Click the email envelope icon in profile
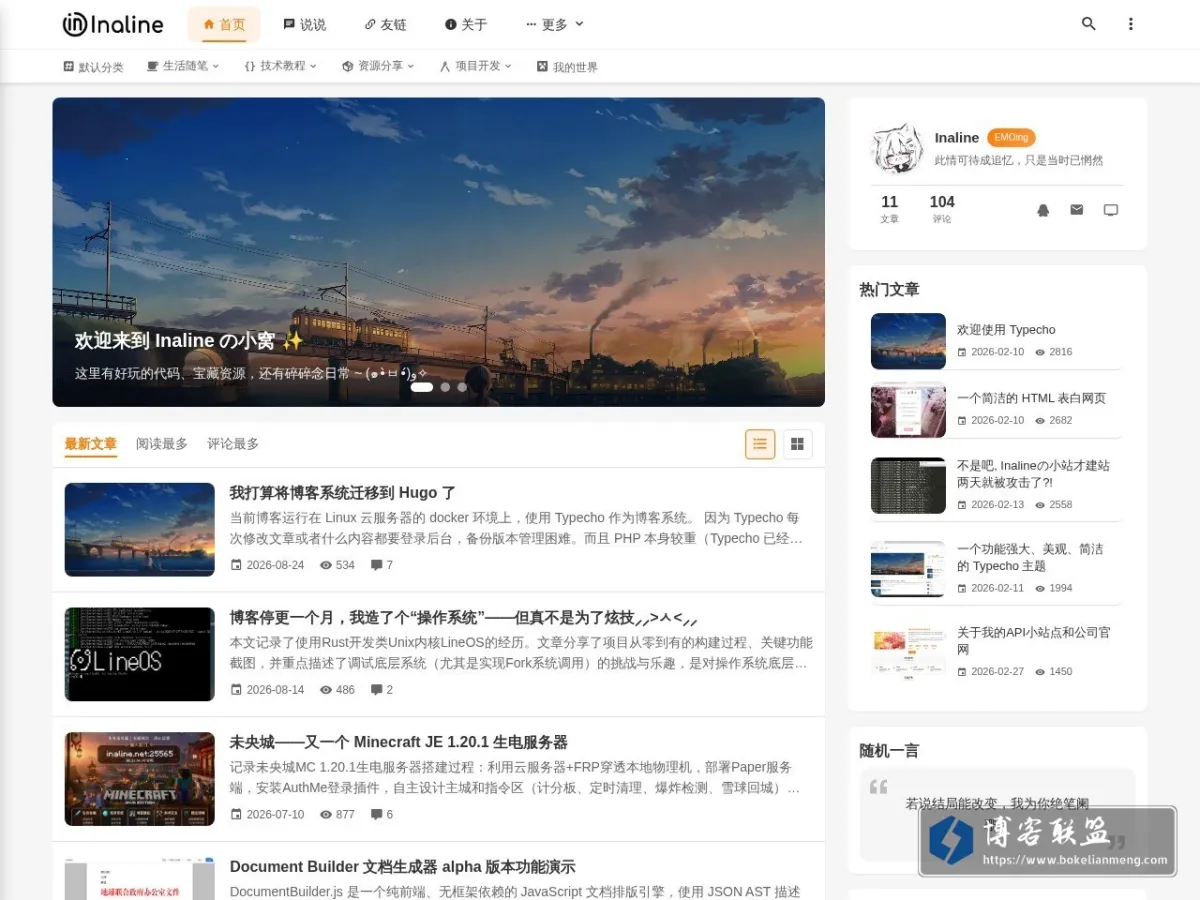Viewport: 1200px width, 900px height. tap(1077, 210)
